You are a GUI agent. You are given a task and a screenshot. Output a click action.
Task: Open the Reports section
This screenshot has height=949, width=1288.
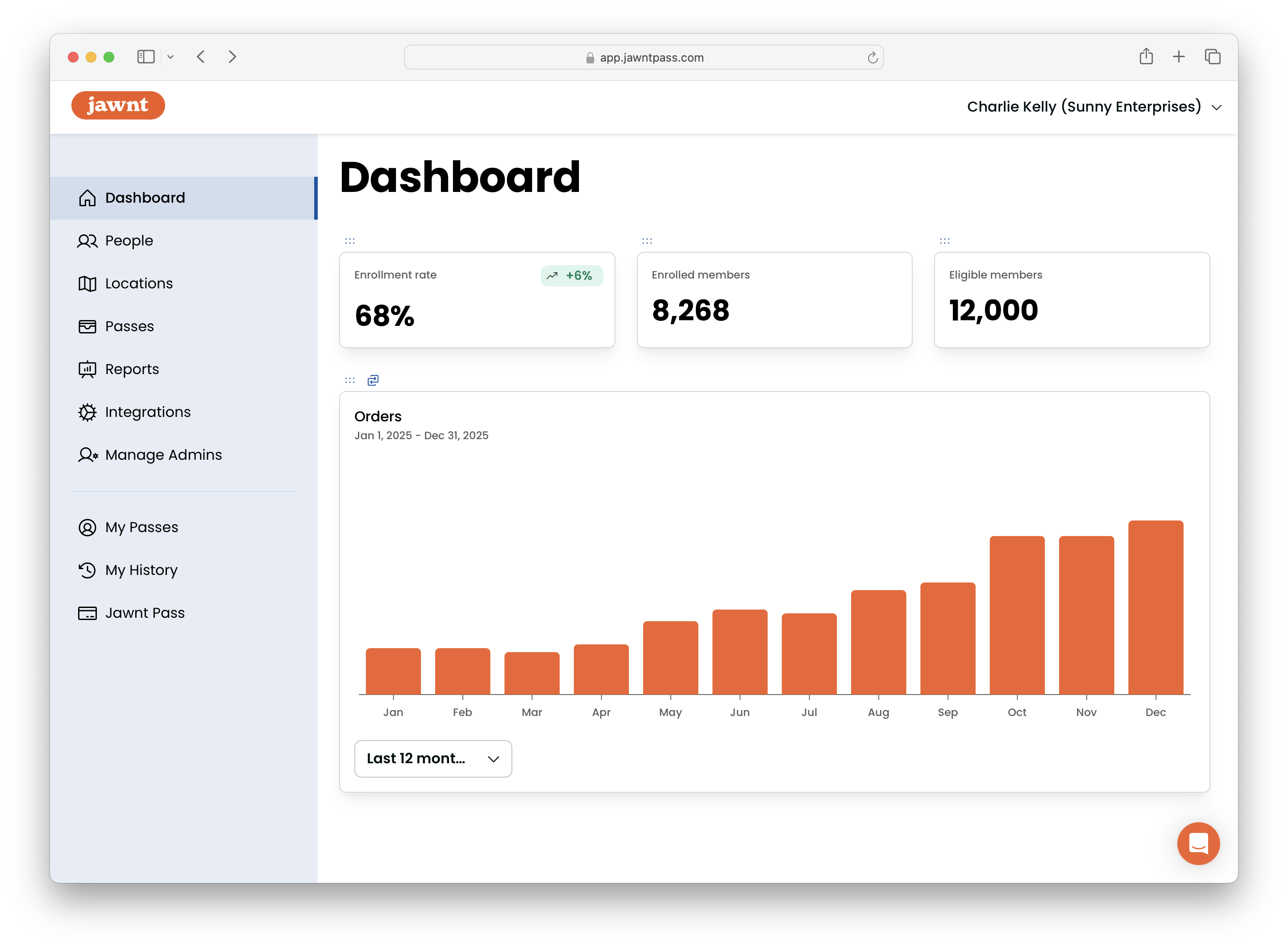point(132,369)
